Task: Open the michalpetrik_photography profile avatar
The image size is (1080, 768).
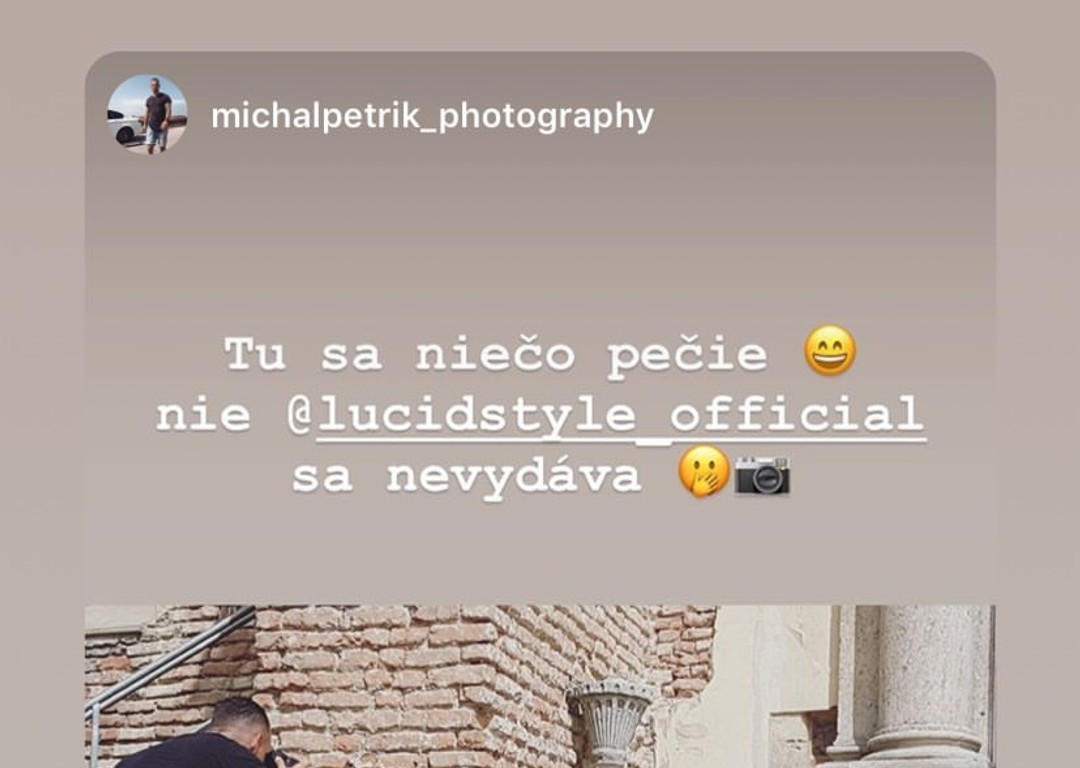Action: coord(147,114)
